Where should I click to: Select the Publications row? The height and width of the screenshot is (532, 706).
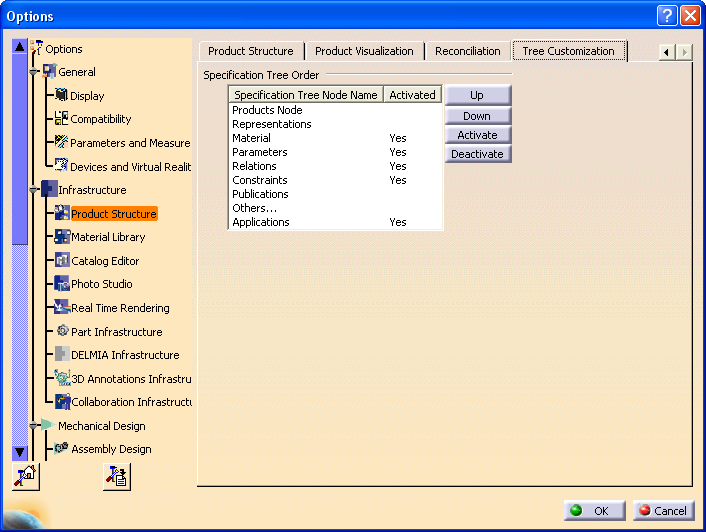[x=335, y=194]
